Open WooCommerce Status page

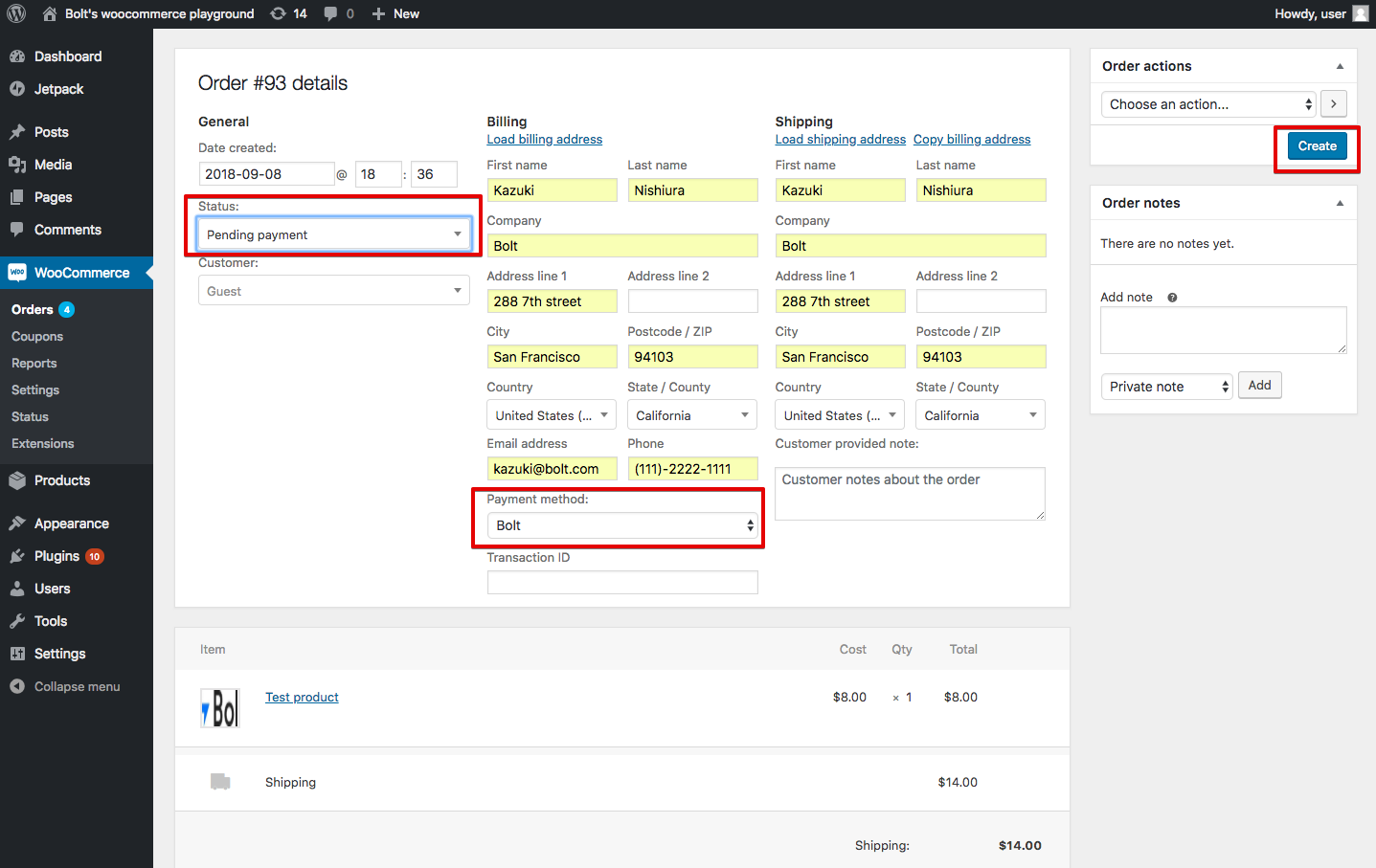coord(30,416)
